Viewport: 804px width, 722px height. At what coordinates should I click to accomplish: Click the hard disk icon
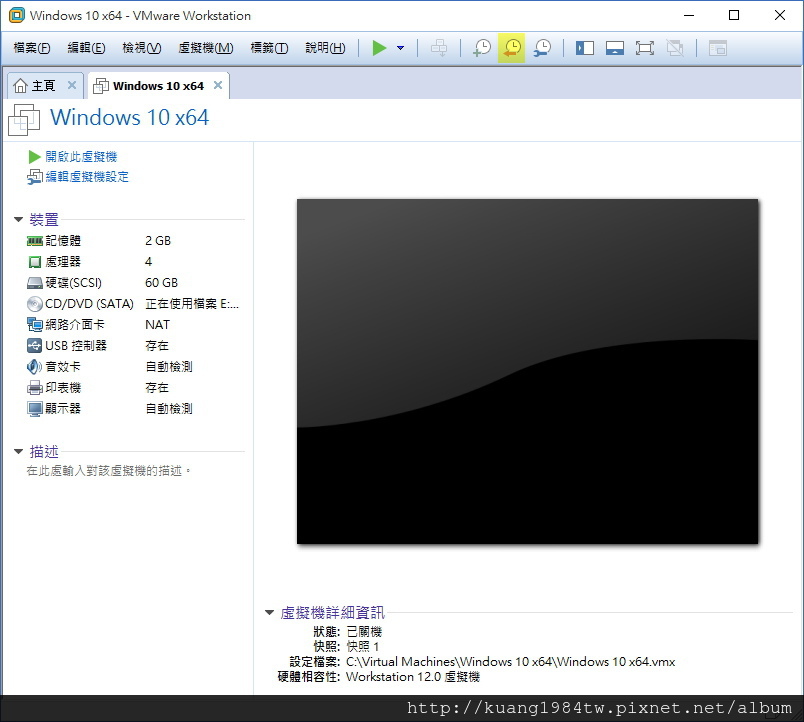34,283
